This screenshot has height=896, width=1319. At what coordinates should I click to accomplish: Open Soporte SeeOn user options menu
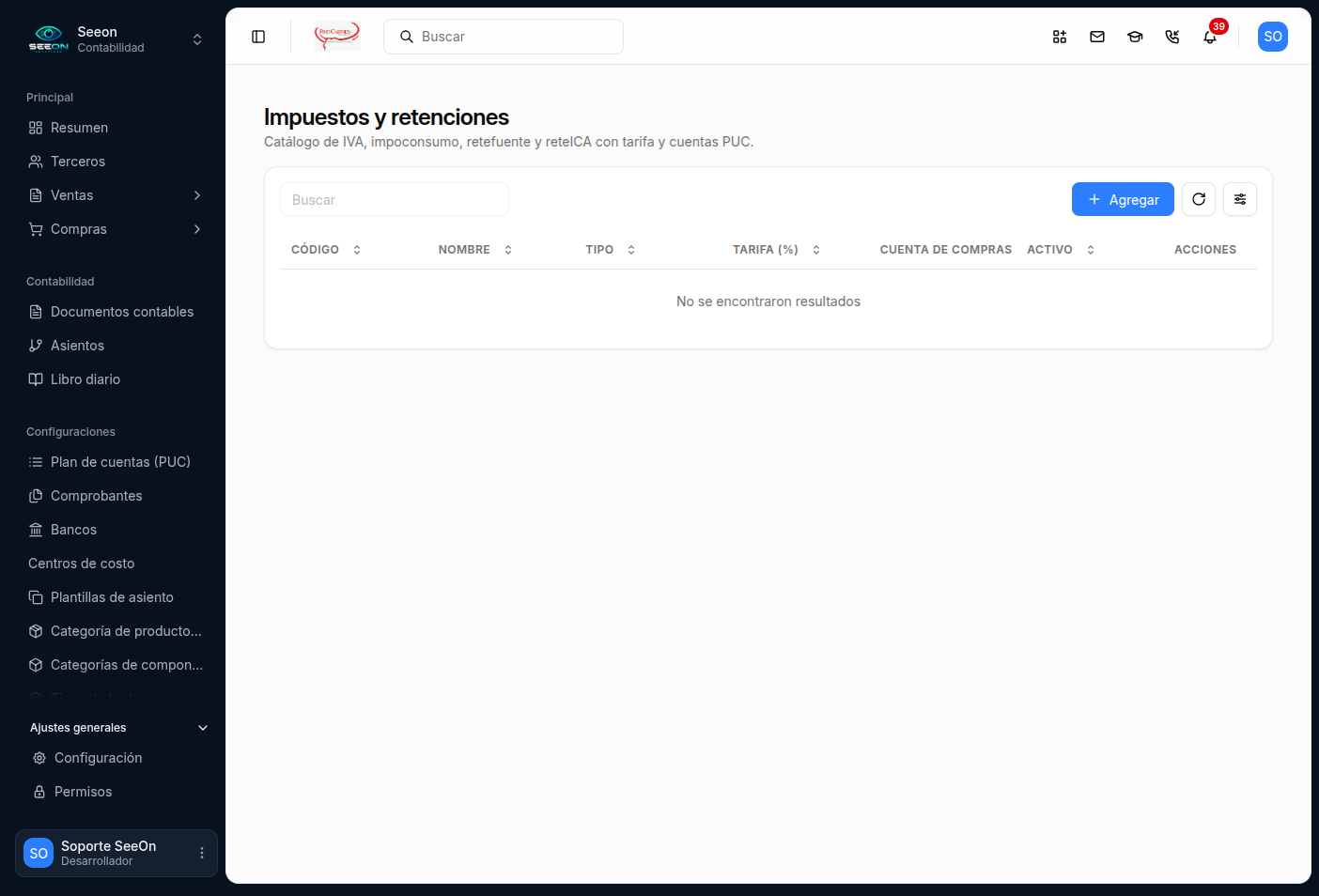(x=201, y=853)
